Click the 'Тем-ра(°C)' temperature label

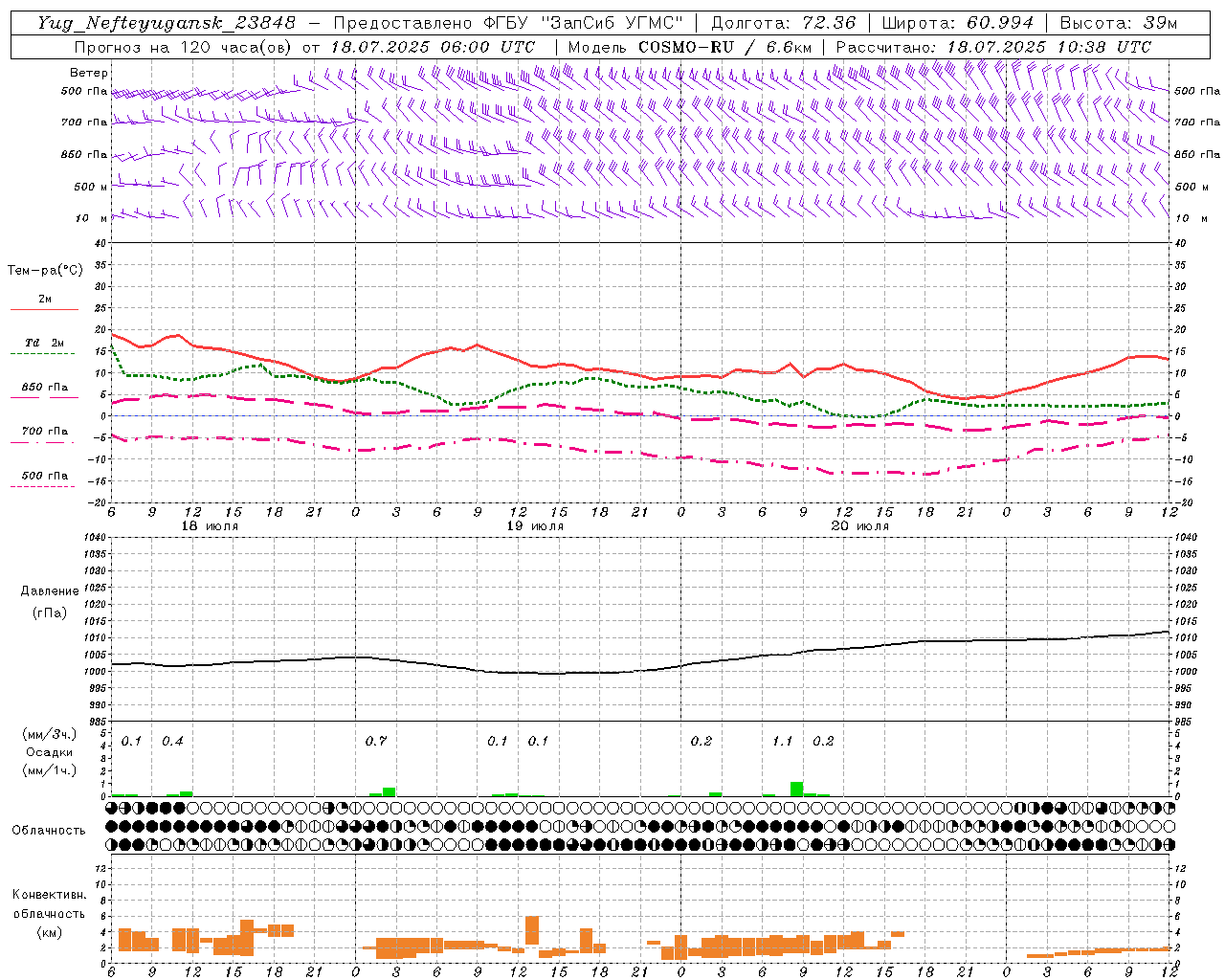(45, 271)
